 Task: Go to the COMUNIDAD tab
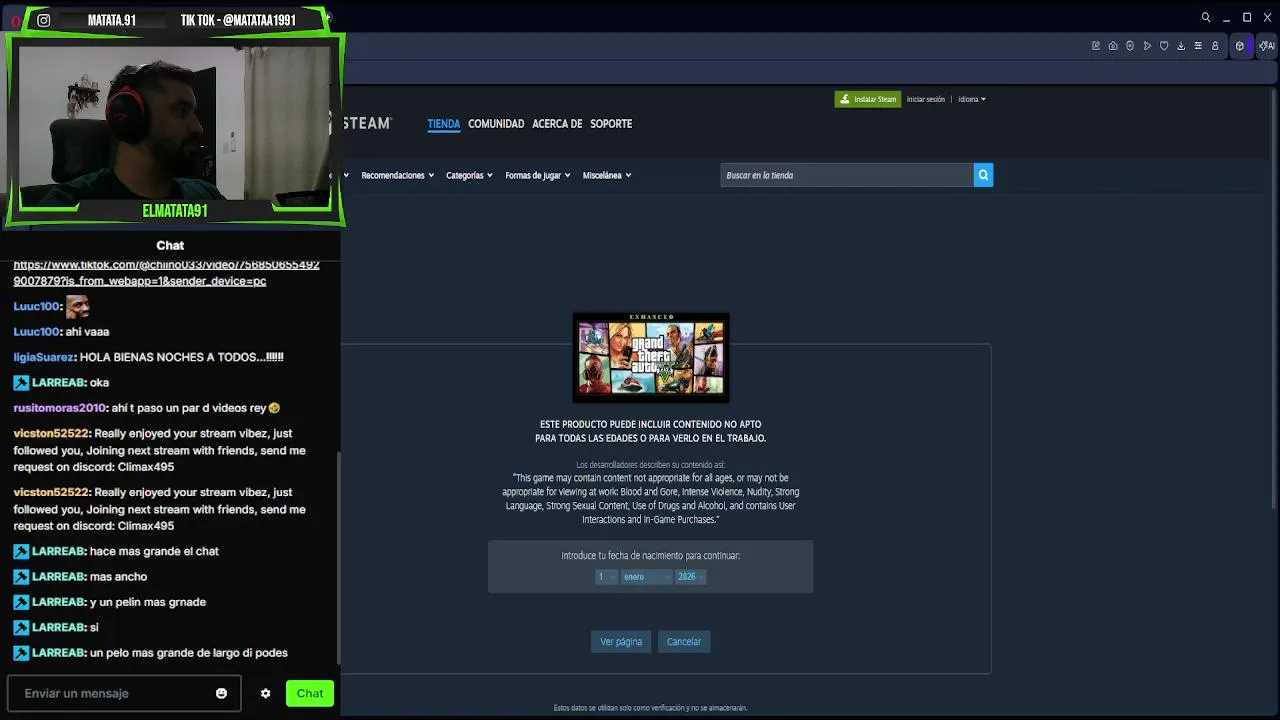tap(496, 124)
